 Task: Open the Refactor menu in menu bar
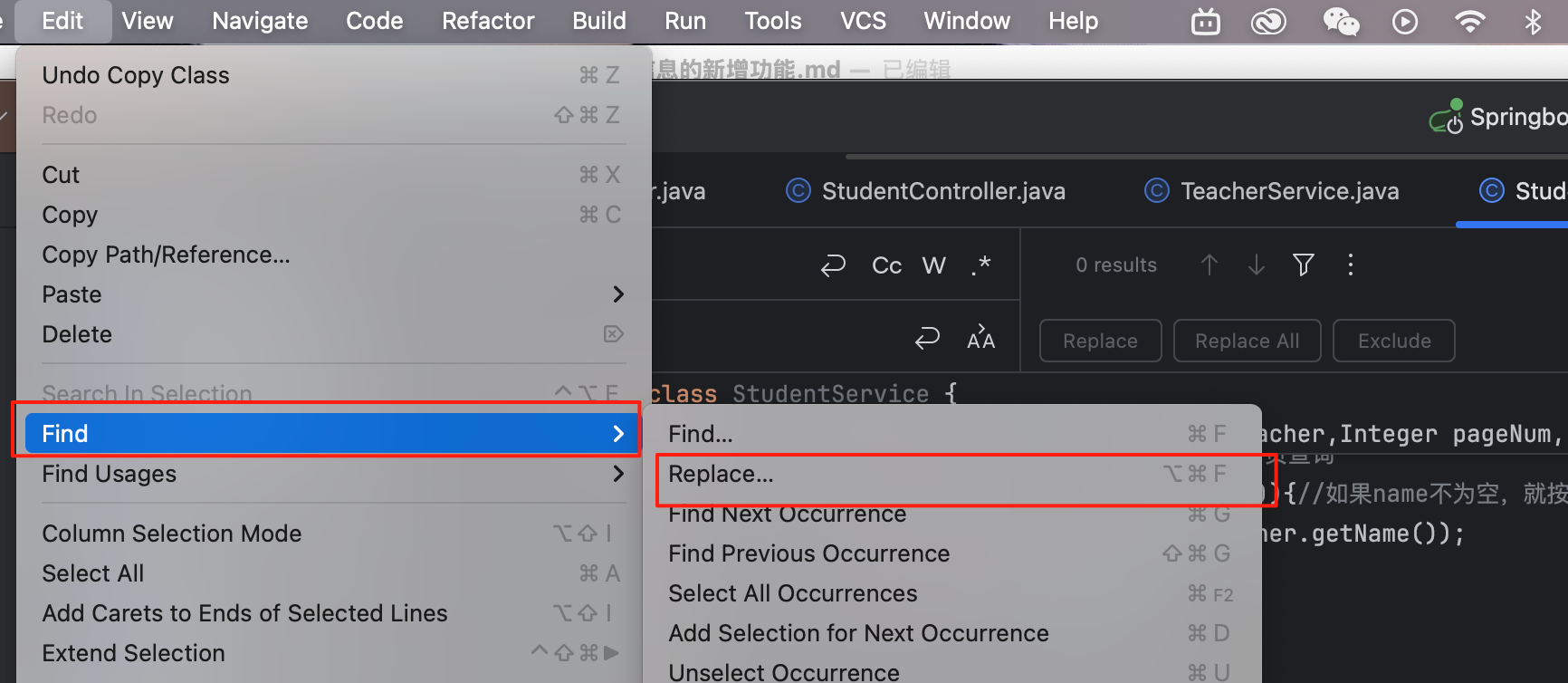point(488,21)
